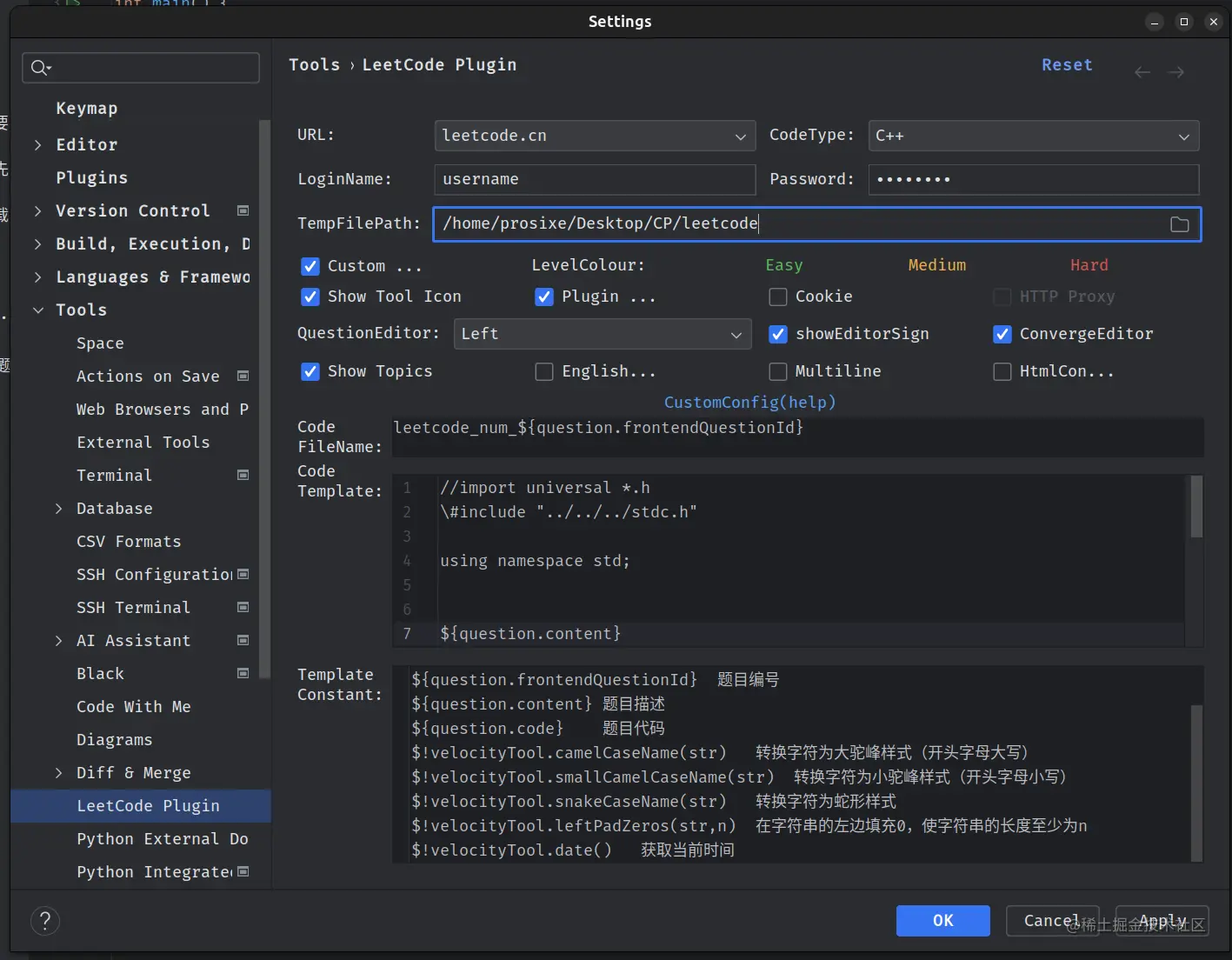The image size is (1232, 960).
Task: Select Keymap in the settings tree
Action: [x=87, y=108]
